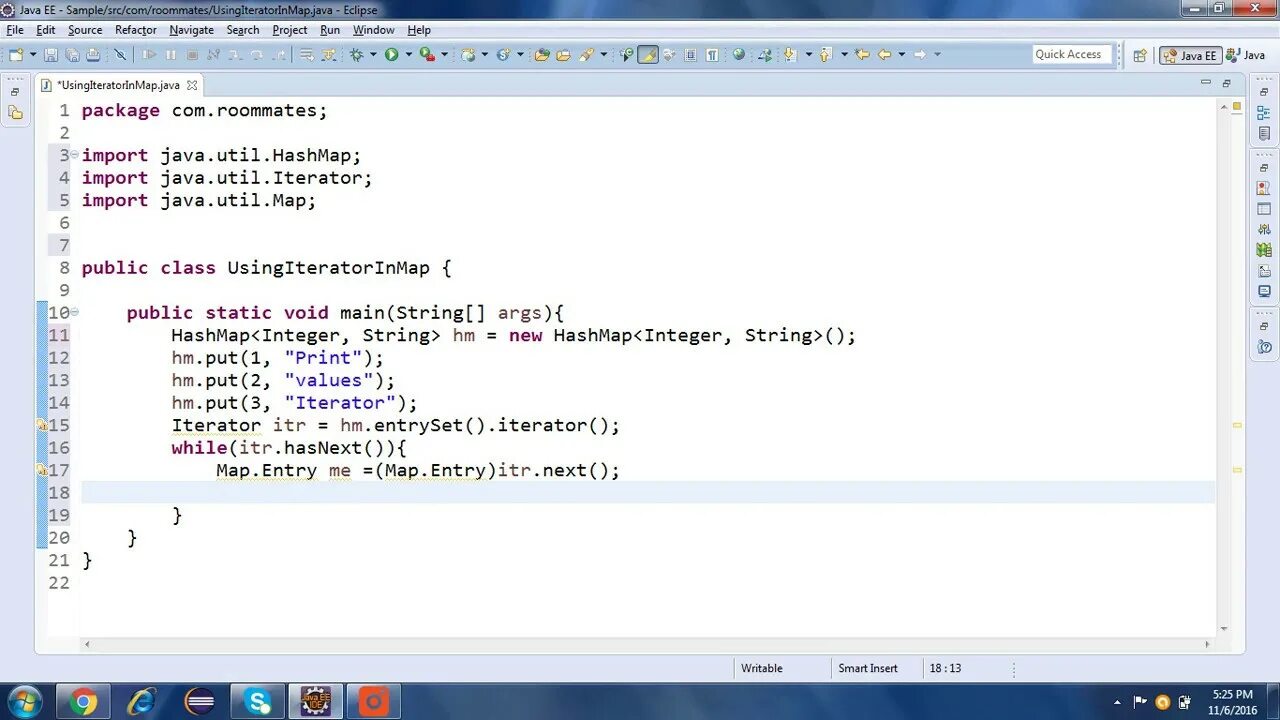Open the Data Source Explorer fast view icon
This screenshot has width=1280, height=720.
point(1264,250)
